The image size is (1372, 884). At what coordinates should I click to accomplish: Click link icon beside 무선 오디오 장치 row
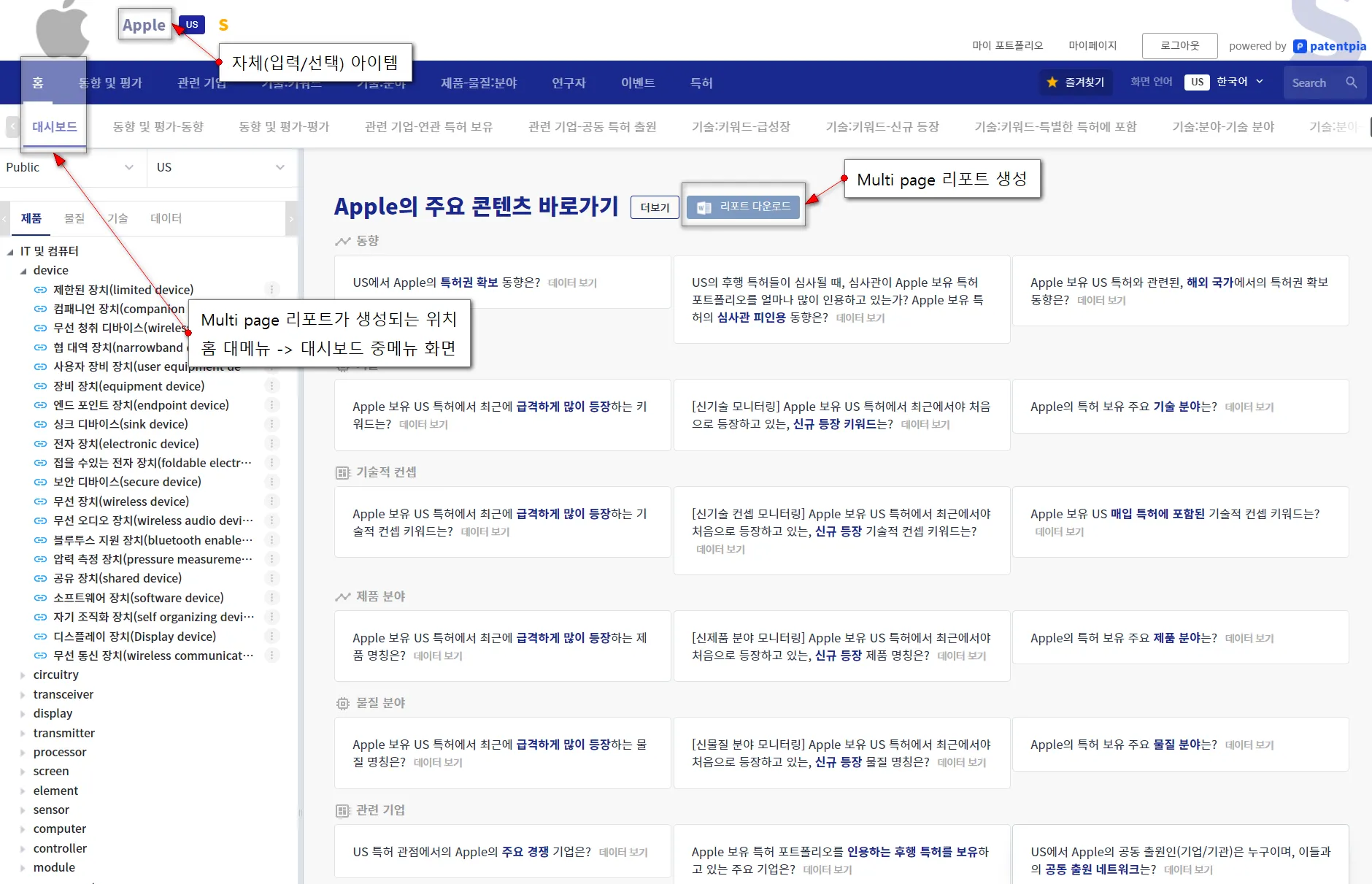[41, 520]
